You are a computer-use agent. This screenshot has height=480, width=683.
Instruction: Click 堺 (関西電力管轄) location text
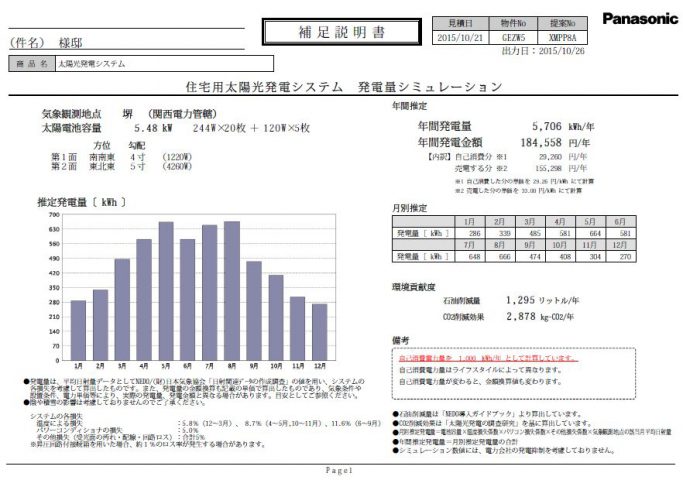pos(169,114)
